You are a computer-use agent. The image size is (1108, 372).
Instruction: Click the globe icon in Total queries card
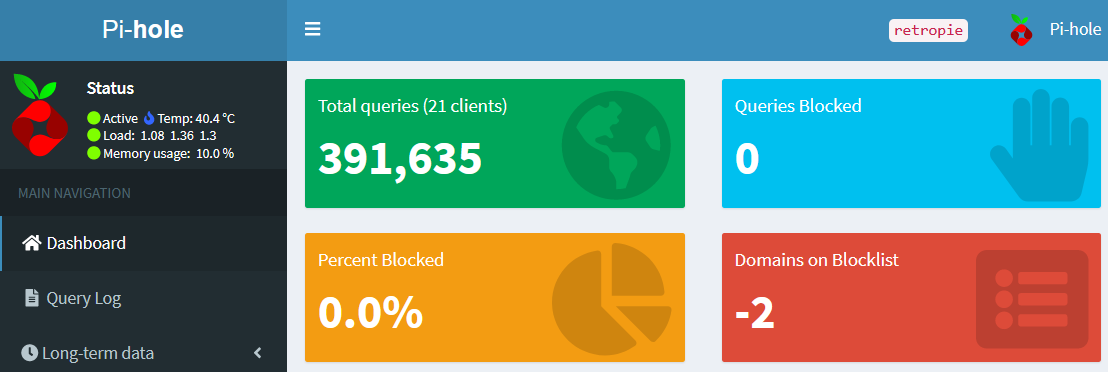coord(615,144)
